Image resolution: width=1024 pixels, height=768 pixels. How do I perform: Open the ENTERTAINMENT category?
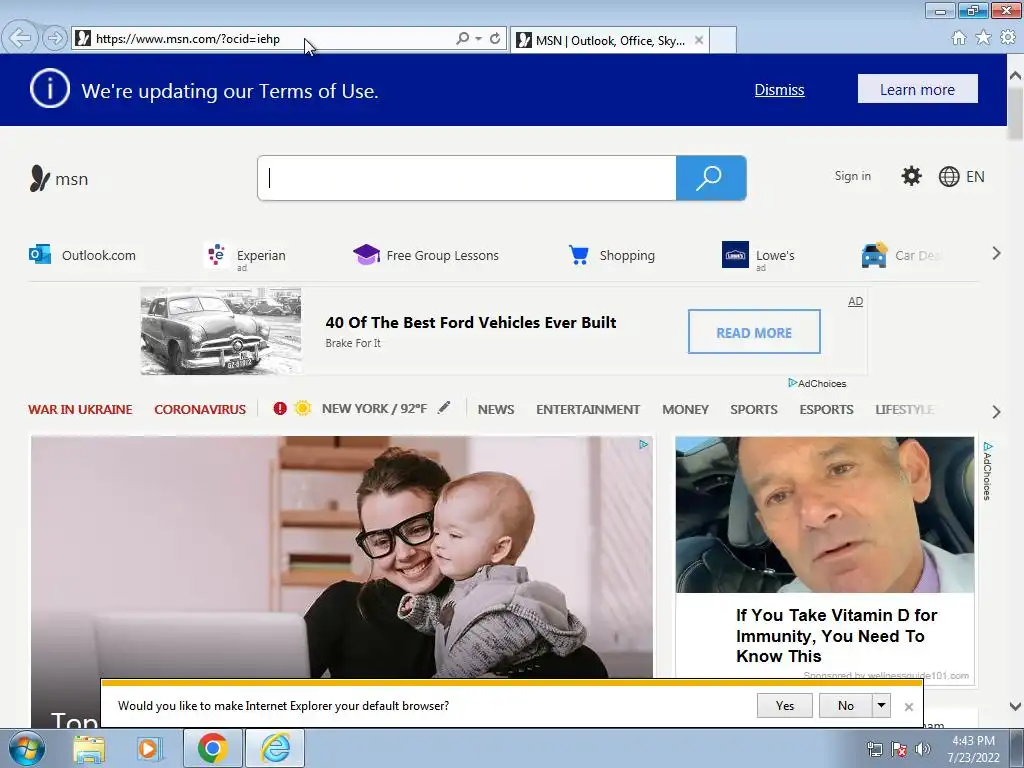point(588,409)
